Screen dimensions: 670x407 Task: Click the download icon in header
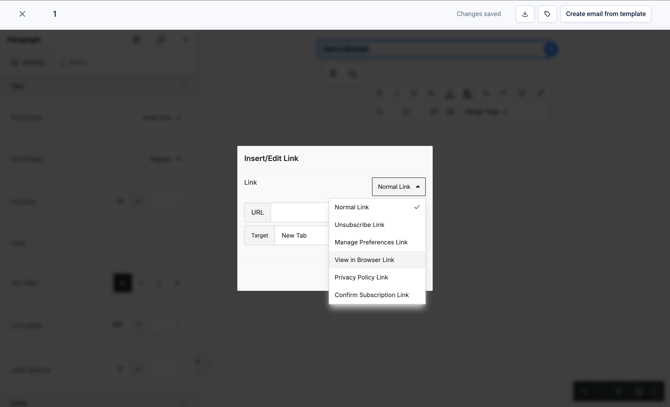525,14
